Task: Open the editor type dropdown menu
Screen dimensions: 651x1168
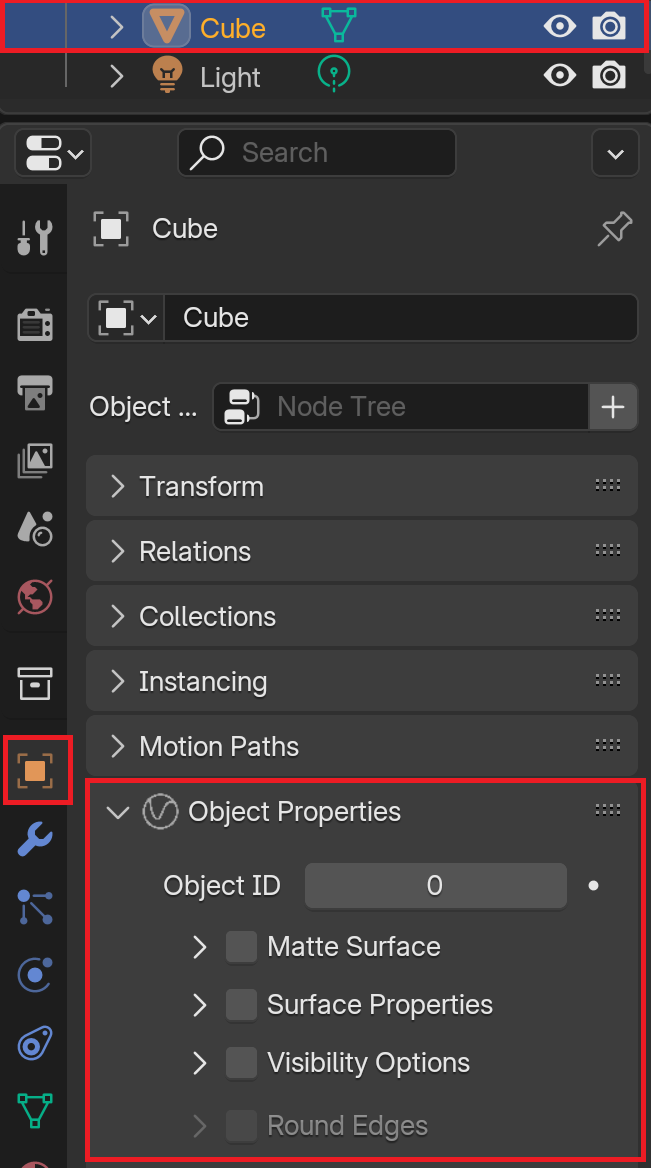Action: point(53,153)
